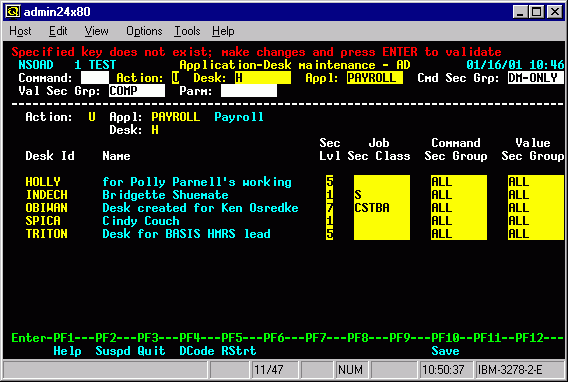Click Sec Lvl field for INDECH
The image size is (568, 382).
coord(329,195)
